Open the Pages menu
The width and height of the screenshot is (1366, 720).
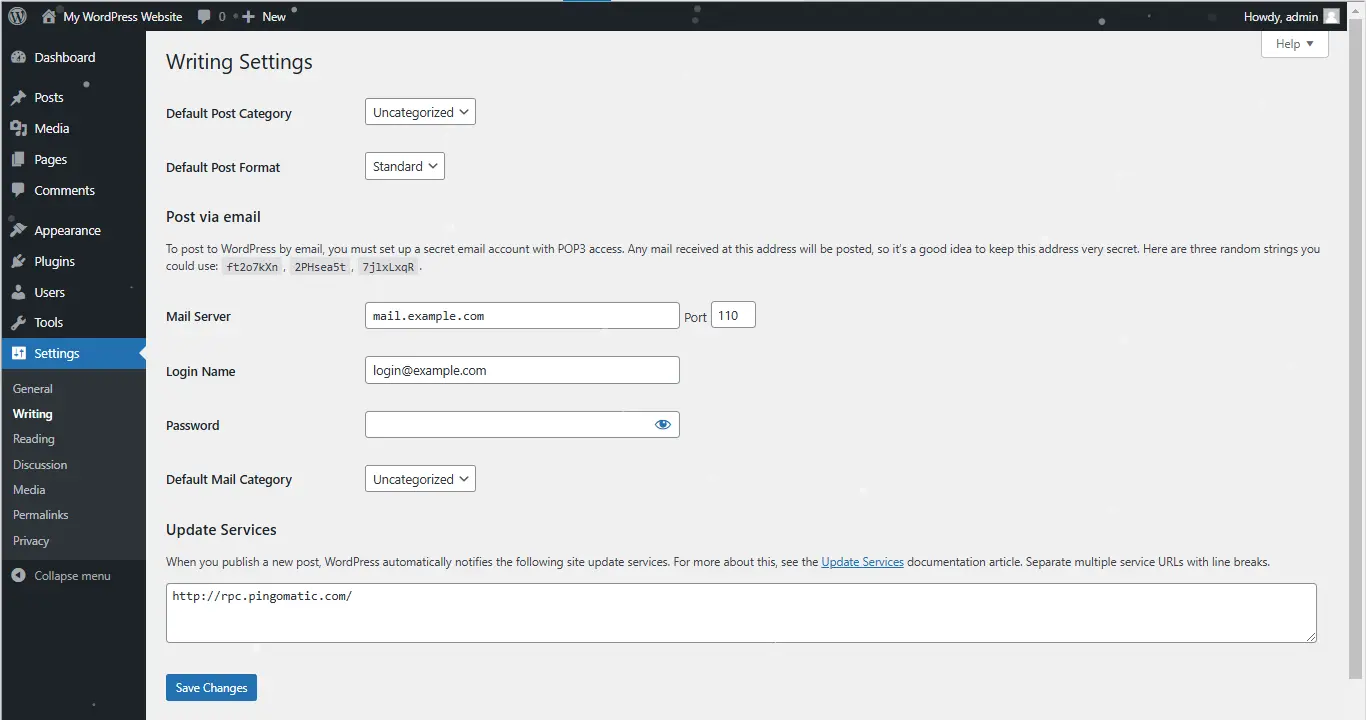click(x=73, y=159)
